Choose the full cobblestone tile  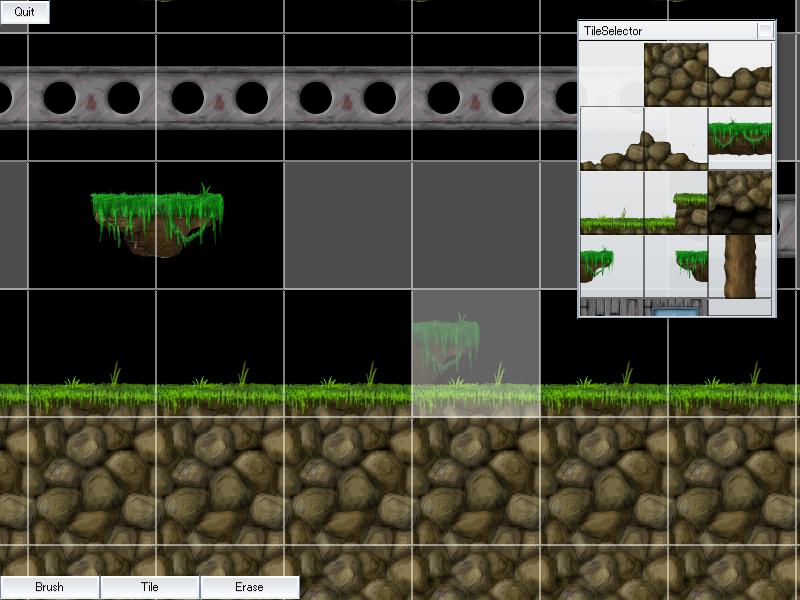tap(676, 74)
